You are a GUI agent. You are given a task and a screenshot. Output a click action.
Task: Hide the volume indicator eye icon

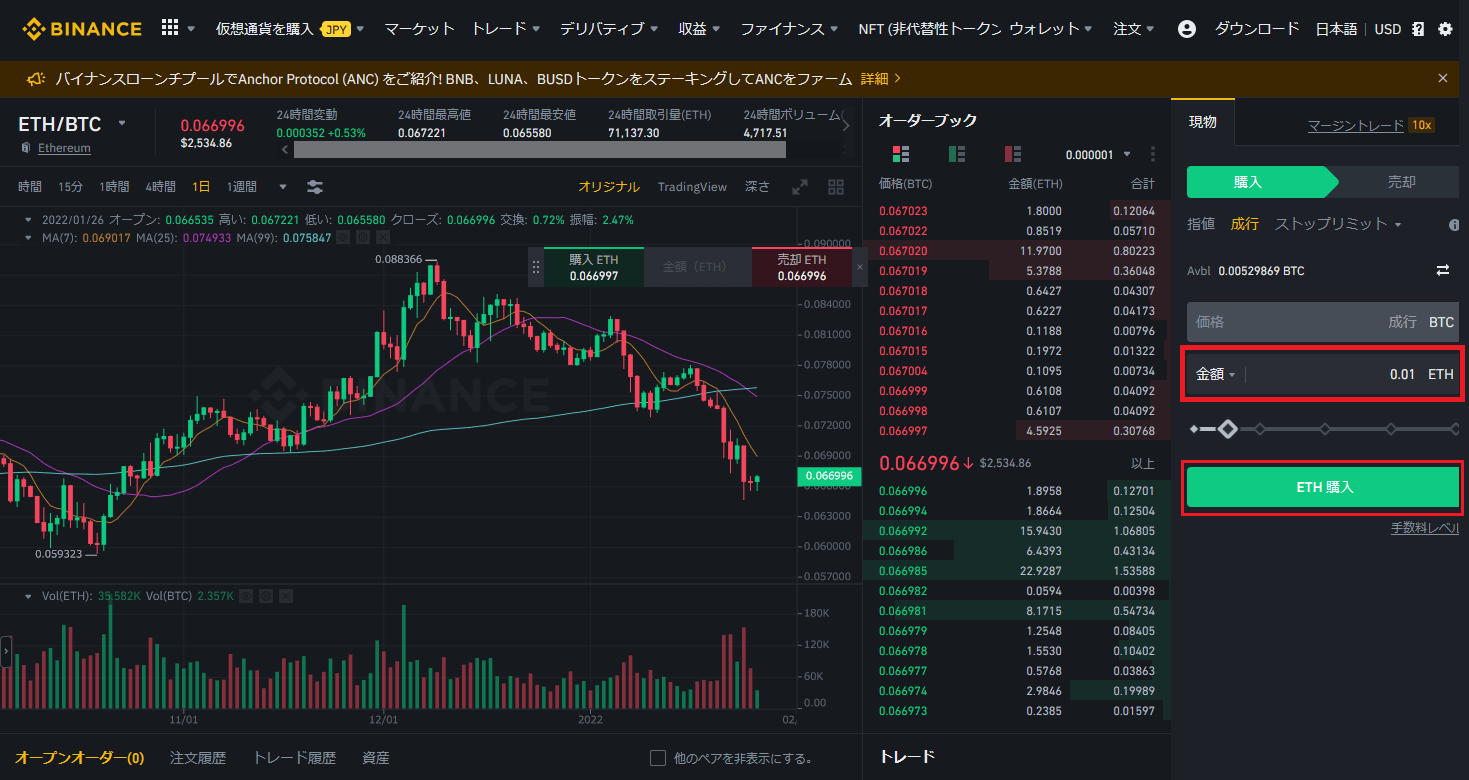pyautogui.click(x=247, y=596)
